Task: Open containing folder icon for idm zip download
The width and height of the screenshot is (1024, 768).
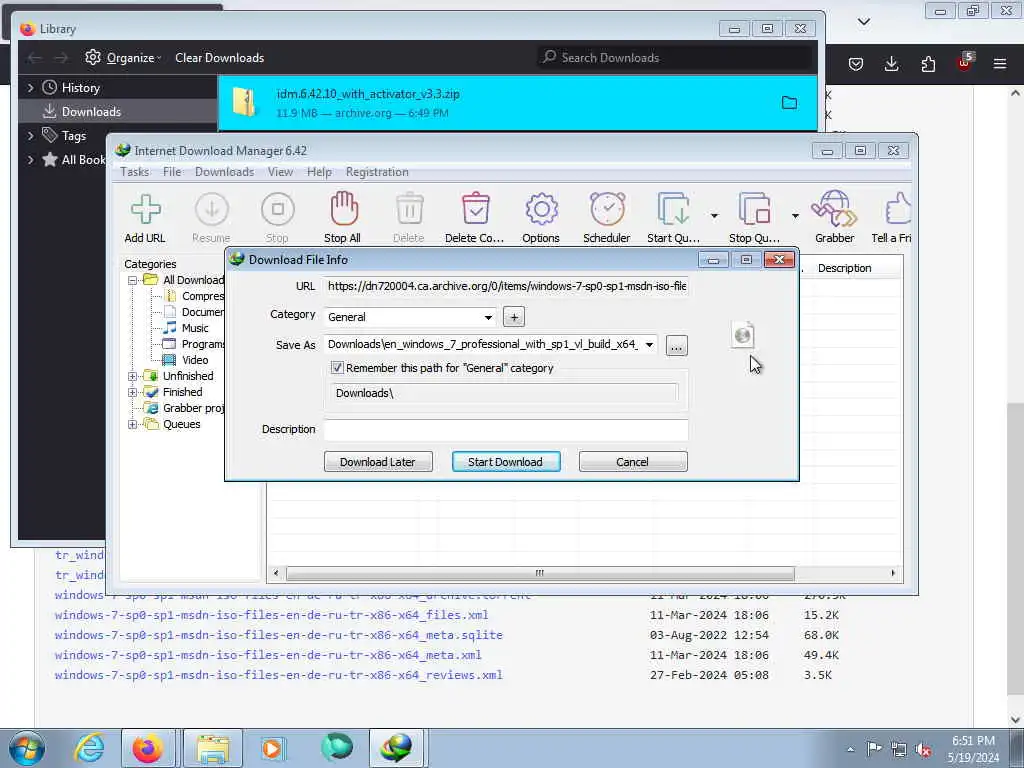Action: 789,103
